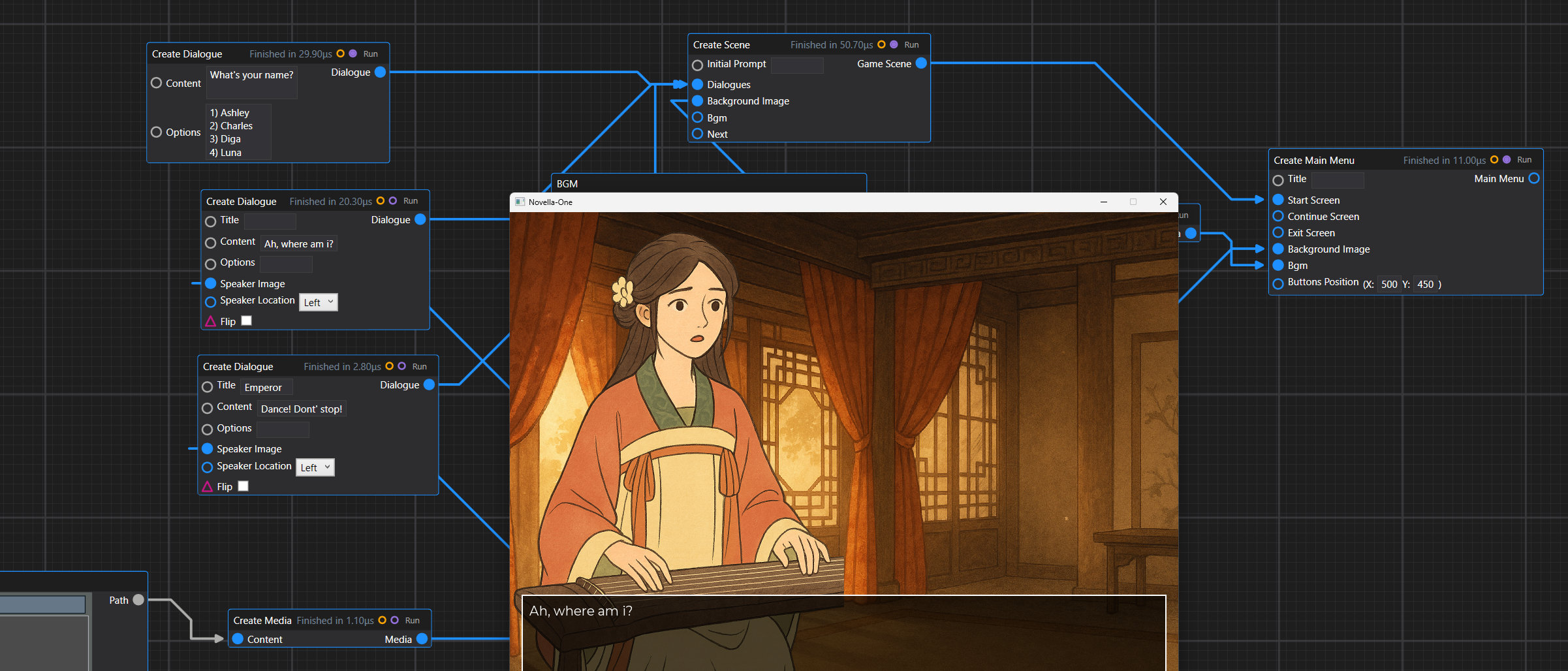Edit the Buttons Position Y value 450
The height and width of the screenshot is (671, 1568).
pos(1426,285)
